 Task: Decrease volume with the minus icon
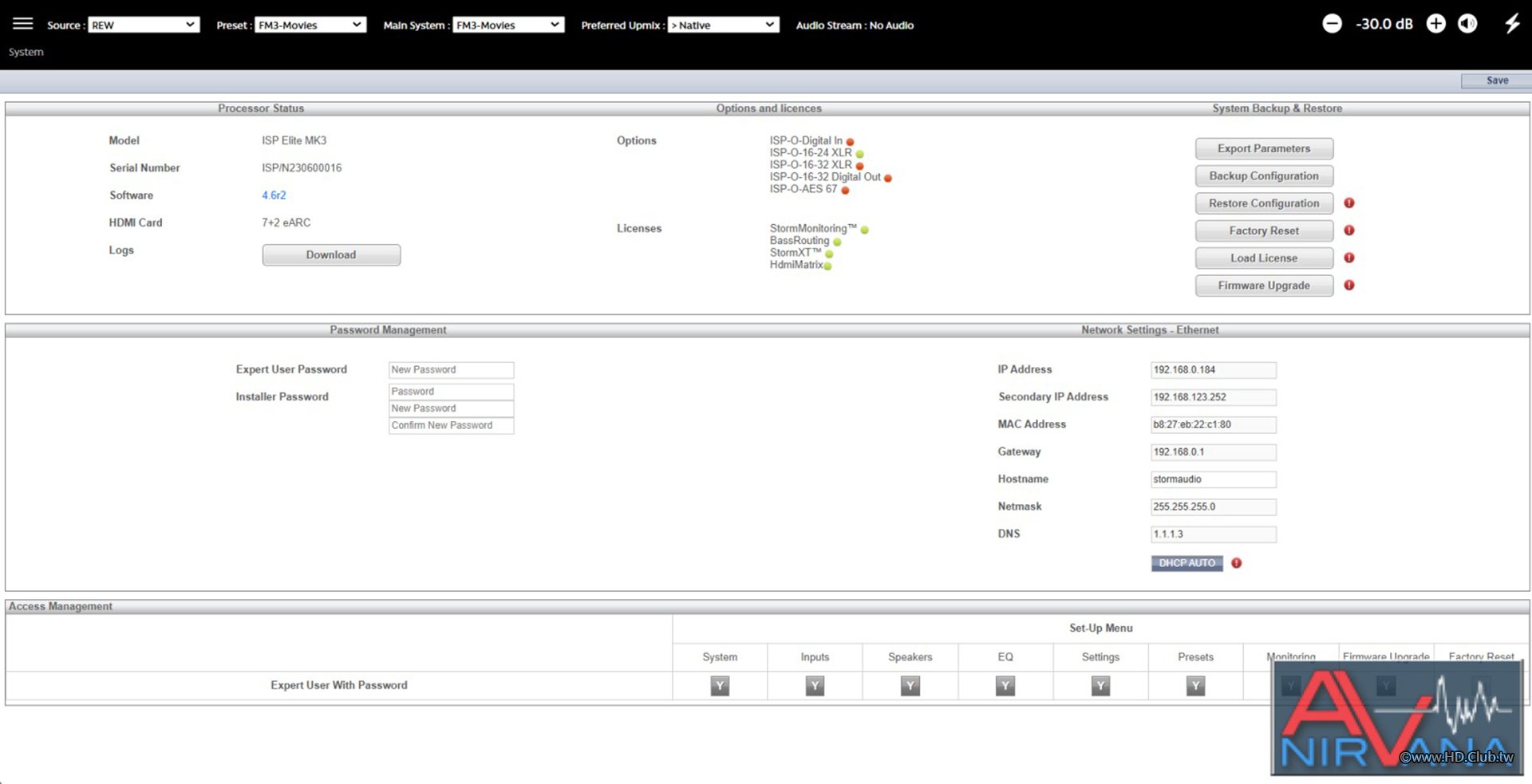tap(1332, 24)
